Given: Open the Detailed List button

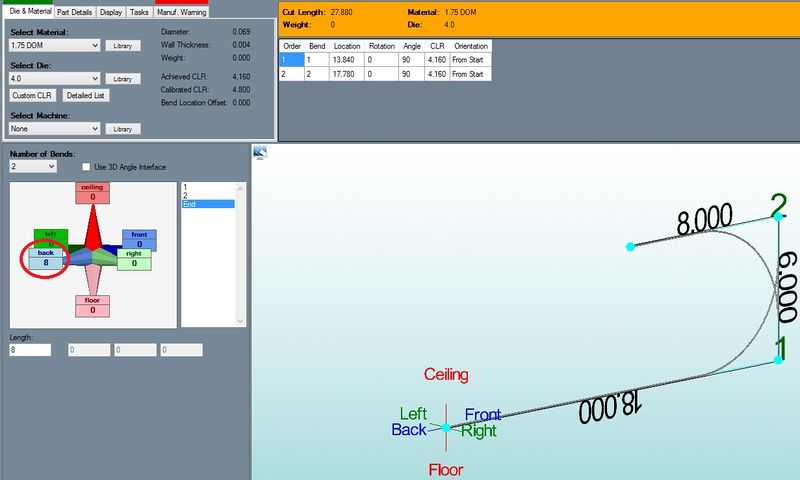Looking at the screenshot, I should (x=86, y=95).
